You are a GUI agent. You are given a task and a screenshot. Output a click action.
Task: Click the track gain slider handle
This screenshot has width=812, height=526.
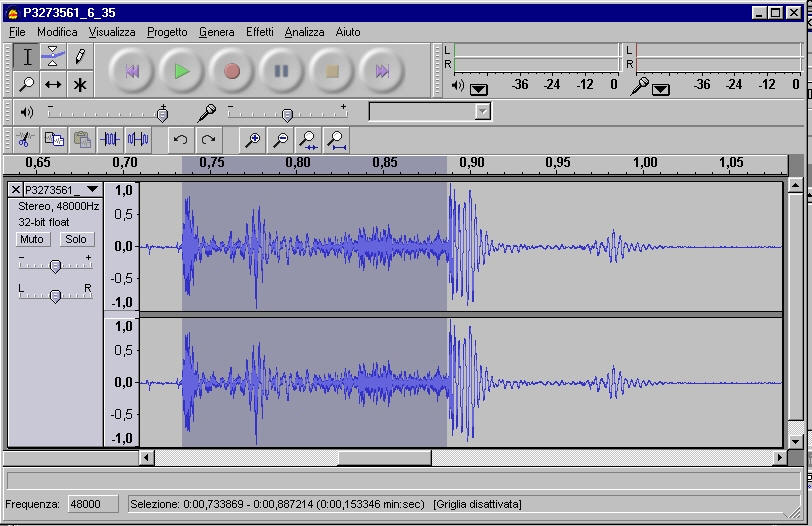[x=55, y=266]
